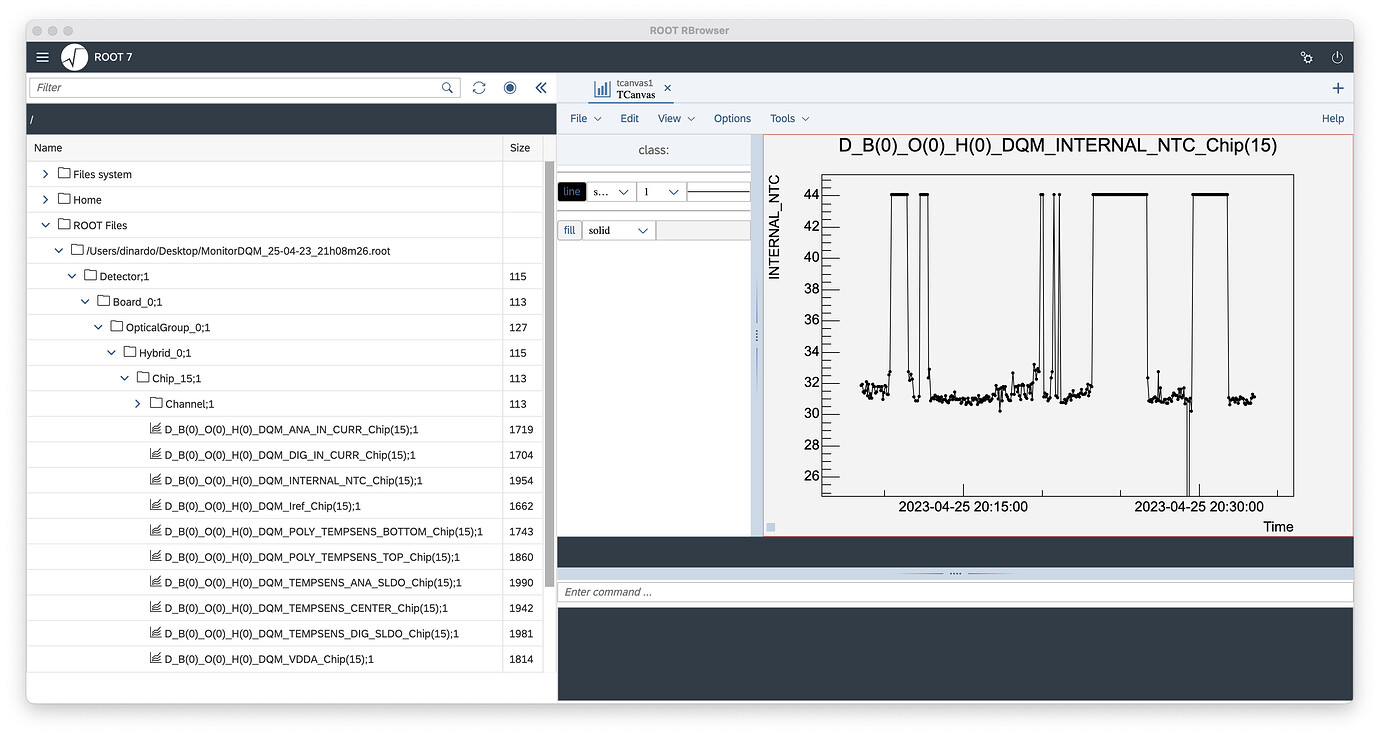Click the Options button in canvas toolbar
Viewport: 1380px width, 736px height.
pos(732,118)
